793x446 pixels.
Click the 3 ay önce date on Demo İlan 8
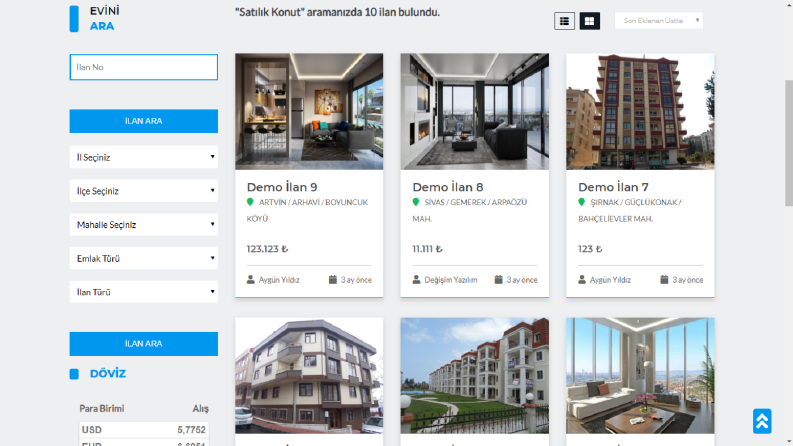pyautogui.click(x=522, y=280)
